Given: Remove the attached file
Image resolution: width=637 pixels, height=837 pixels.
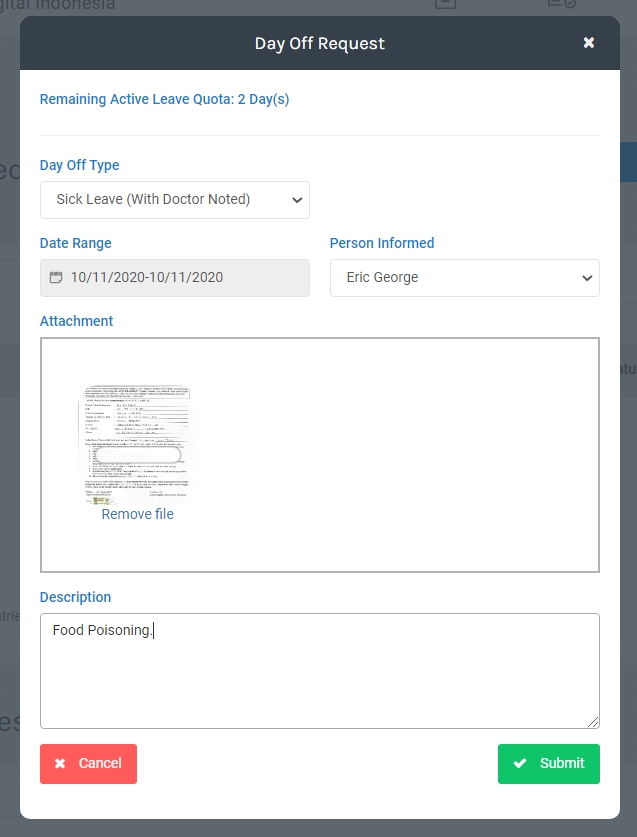Looking at the screenshot, I should click(137, 514).
